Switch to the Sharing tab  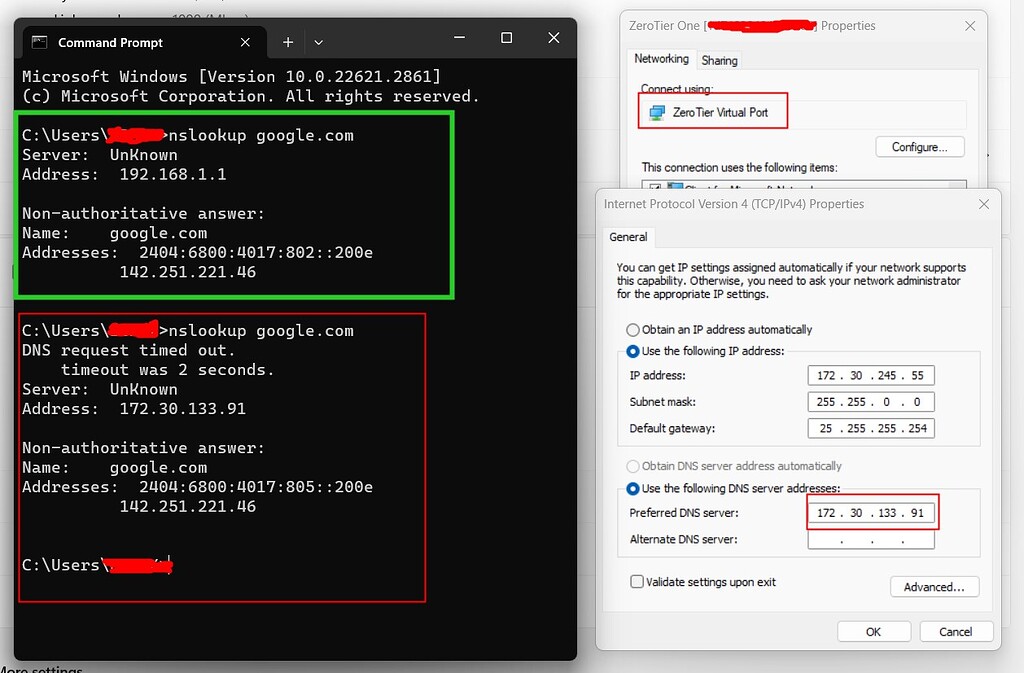pos(719,59)
